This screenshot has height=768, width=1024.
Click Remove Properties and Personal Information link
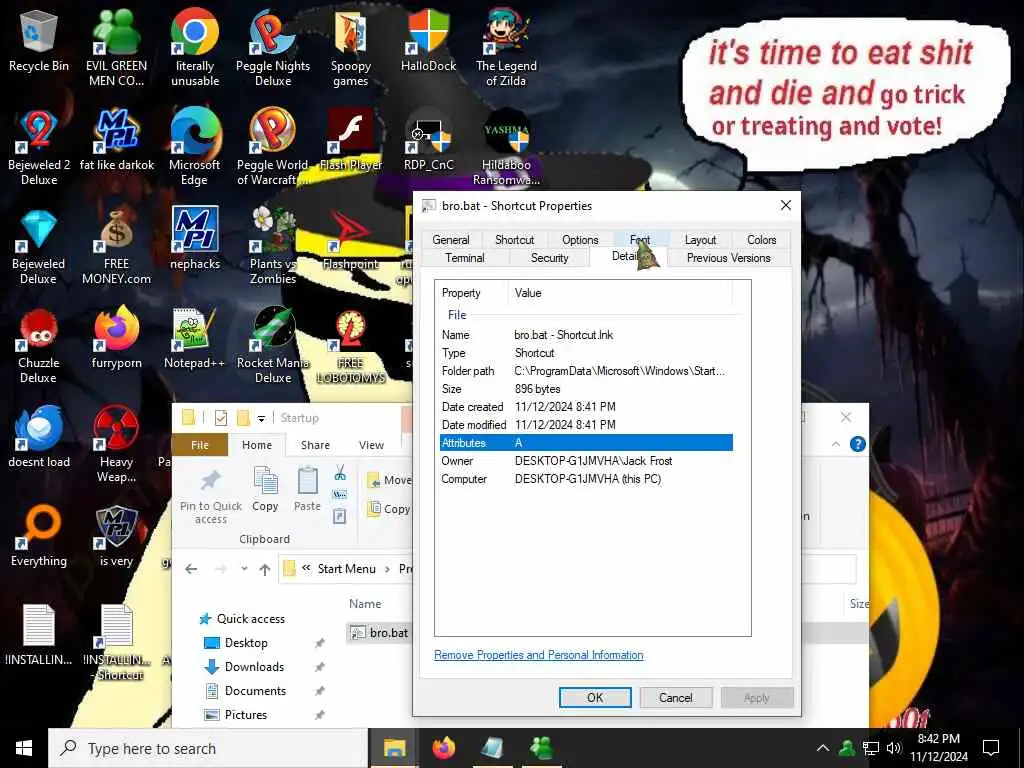(x=539, y=655)
